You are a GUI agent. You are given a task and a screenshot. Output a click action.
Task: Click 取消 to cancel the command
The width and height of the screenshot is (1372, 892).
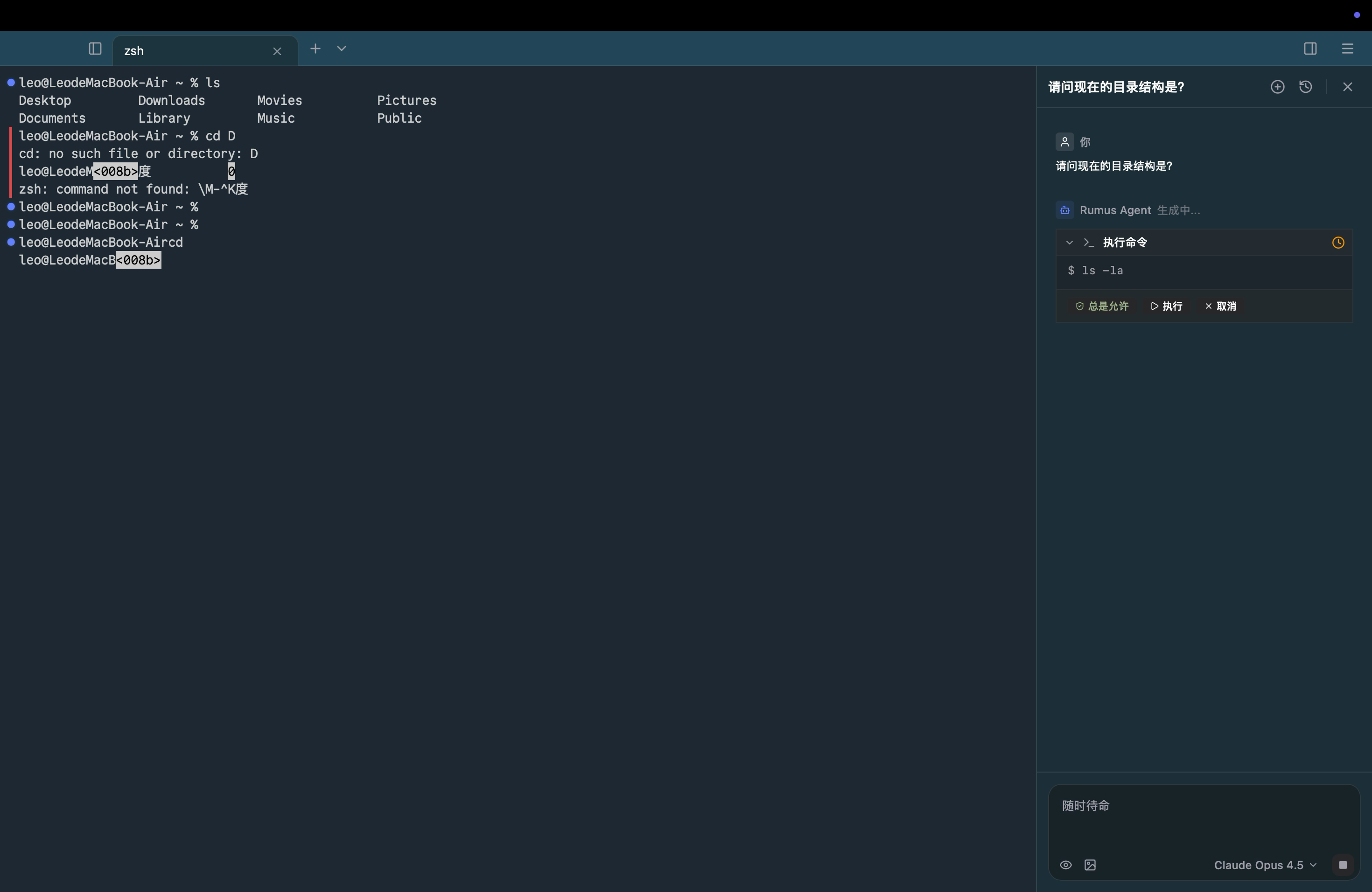point(1220,306)
